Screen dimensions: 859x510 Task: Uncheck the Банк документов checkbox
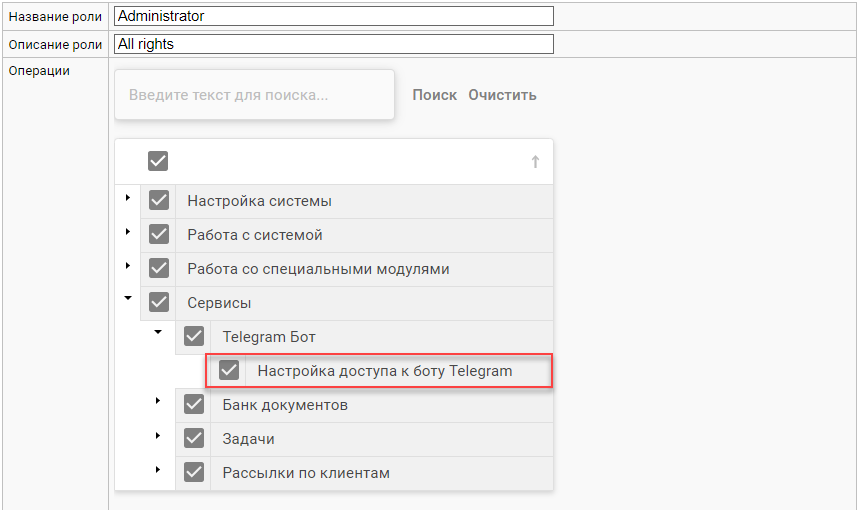point(194,405)
